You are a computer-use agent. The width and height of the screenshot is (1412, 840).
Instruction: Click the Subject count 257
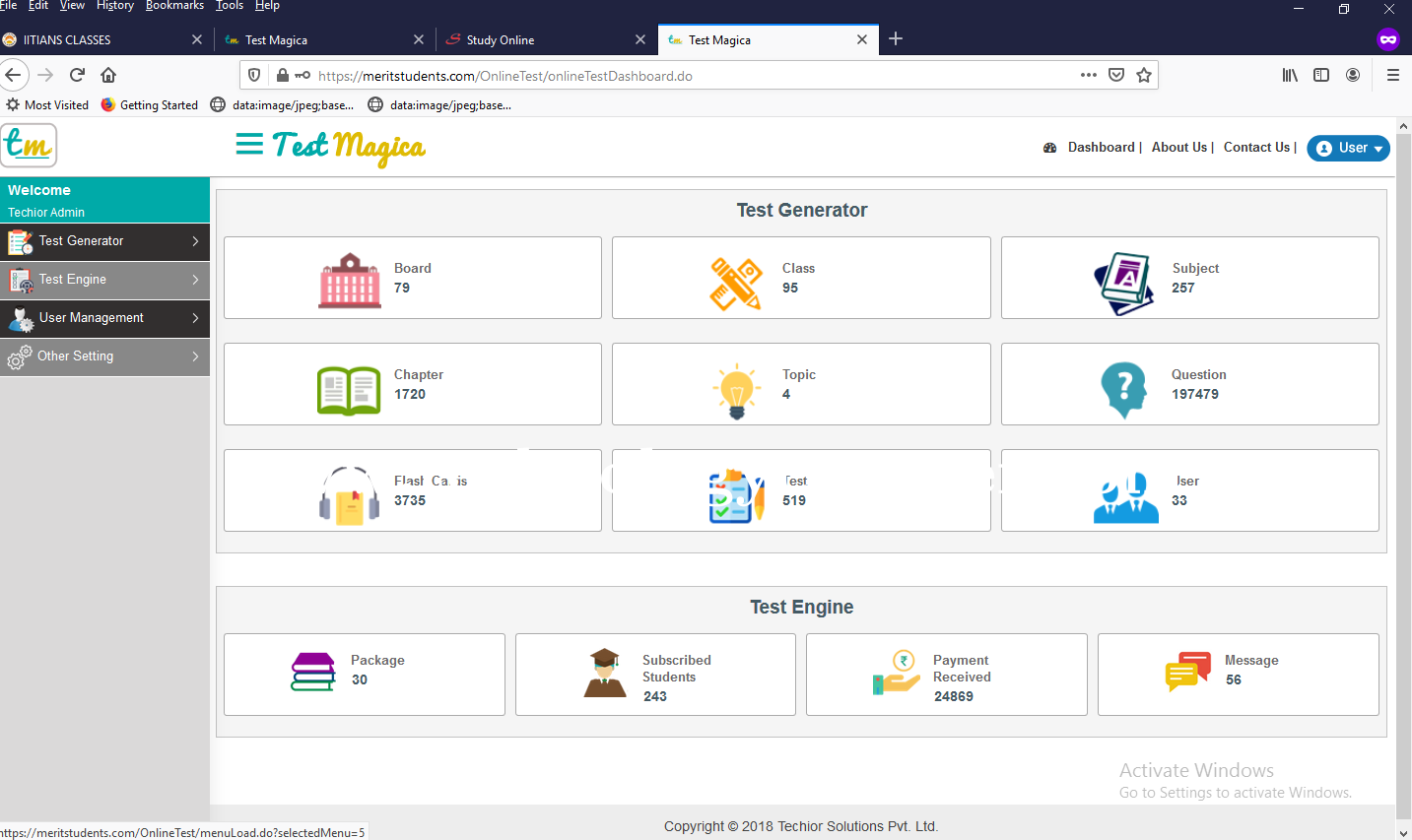click(1183, 289)
